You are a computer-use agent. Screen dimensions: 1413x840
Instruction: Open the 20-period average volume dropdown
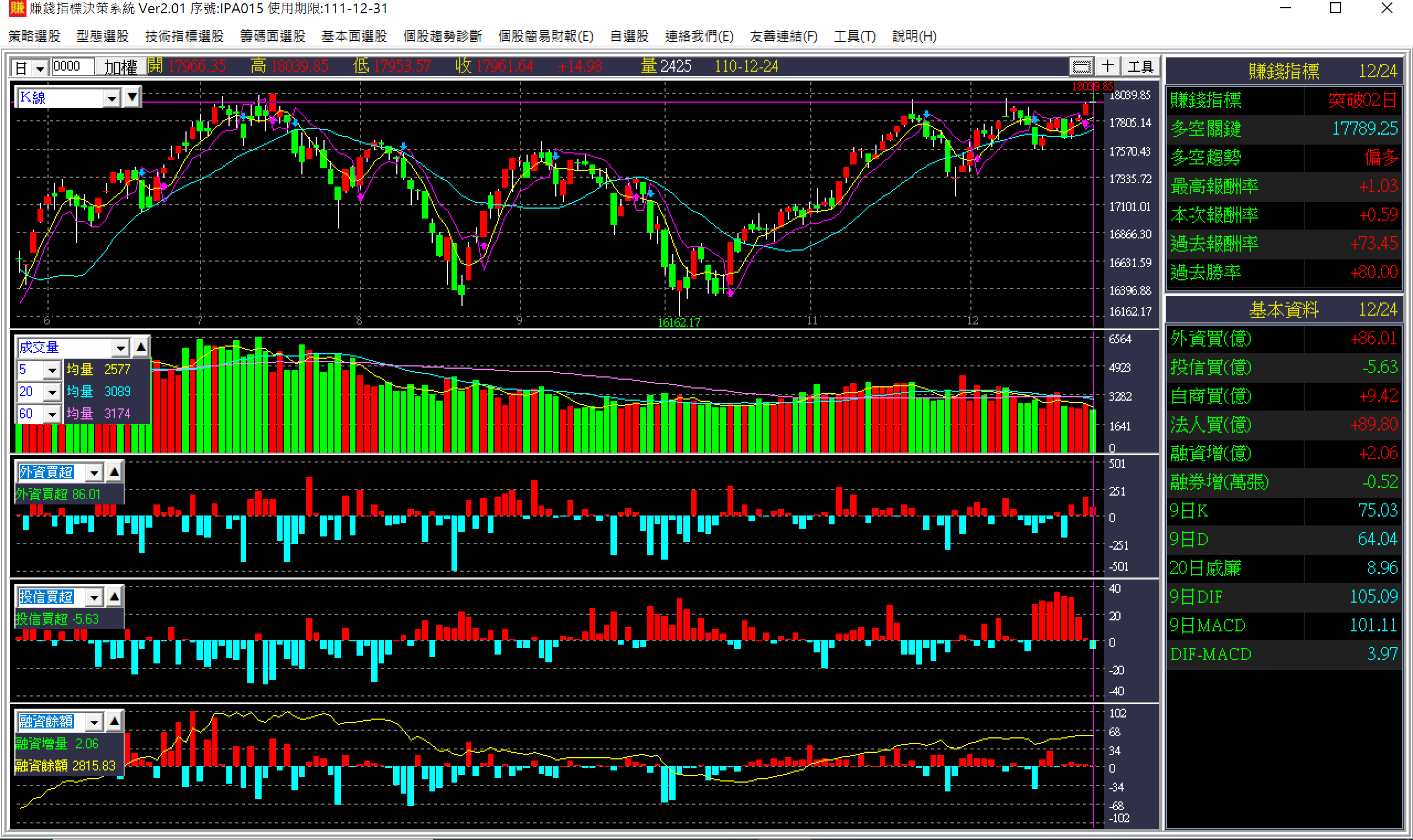click(x=52, y=392)
